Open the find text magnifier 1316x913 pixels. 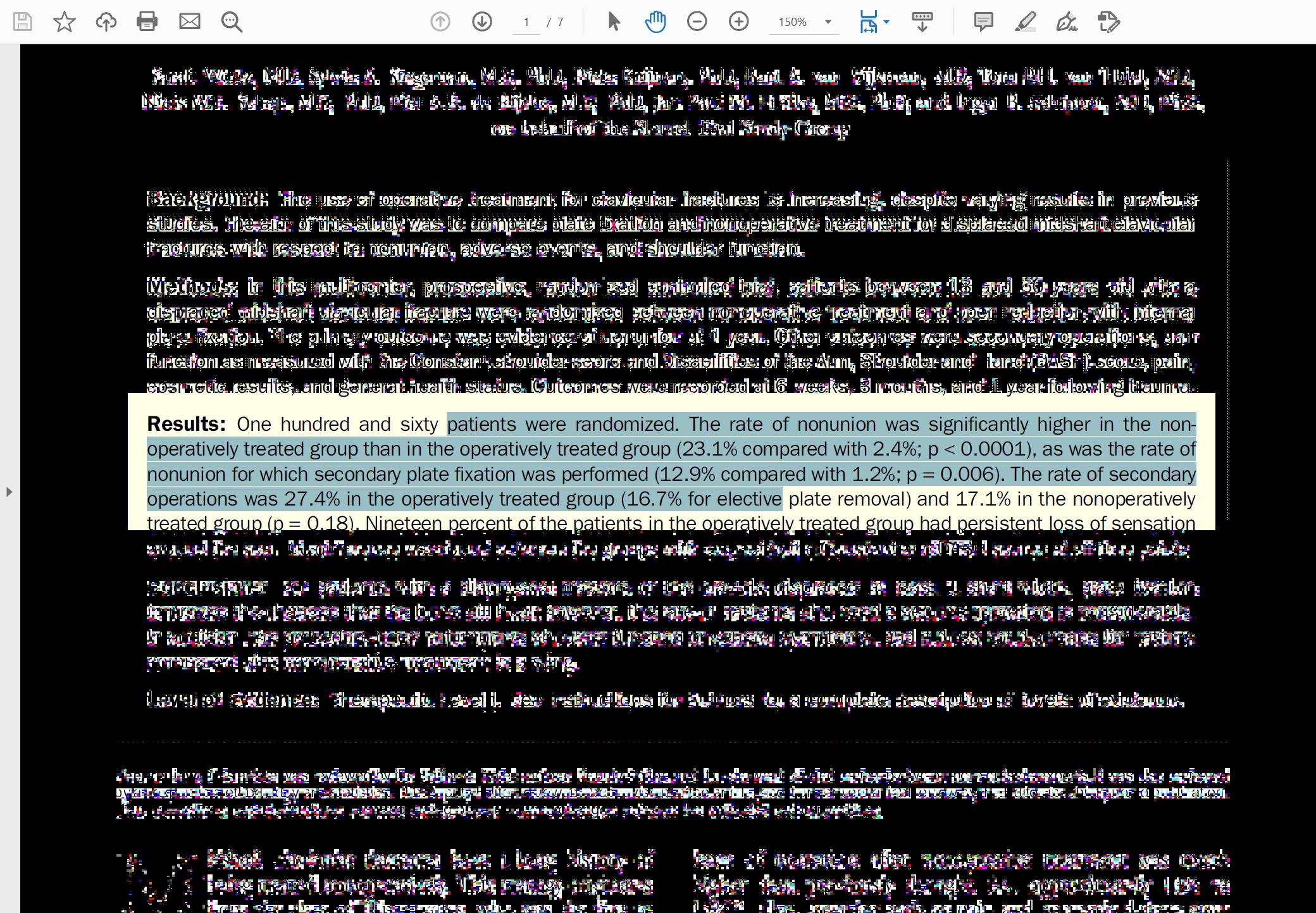232,22
